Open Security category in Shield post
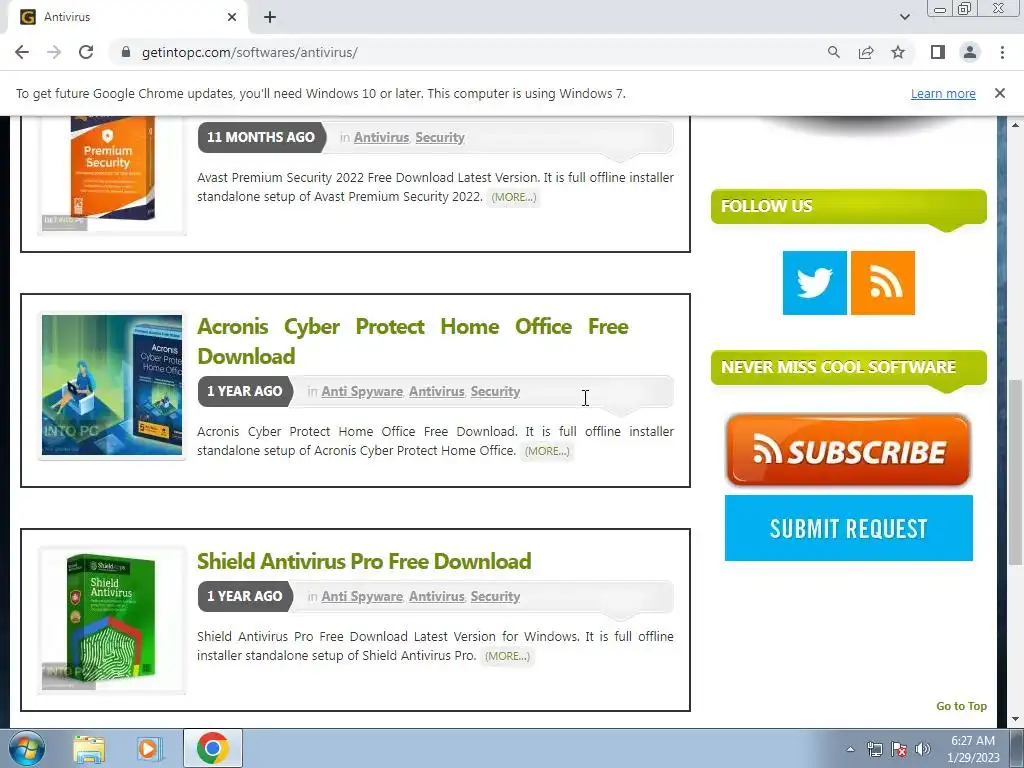Screen dimensions: 1024x768 tap(495, 597)
